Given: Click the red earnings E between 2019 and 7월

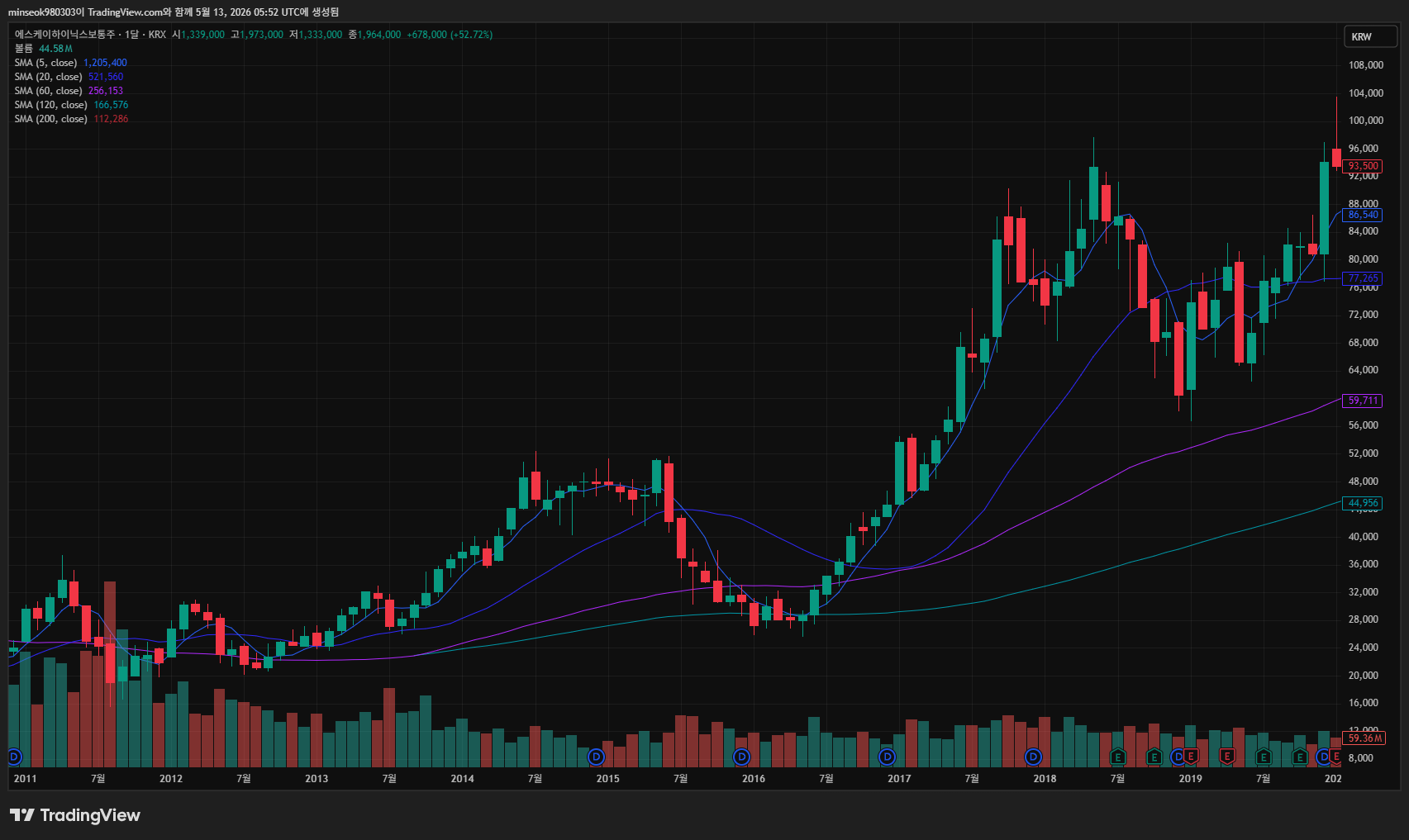Looking at the screenshot, I should [x=1227, y=756].
